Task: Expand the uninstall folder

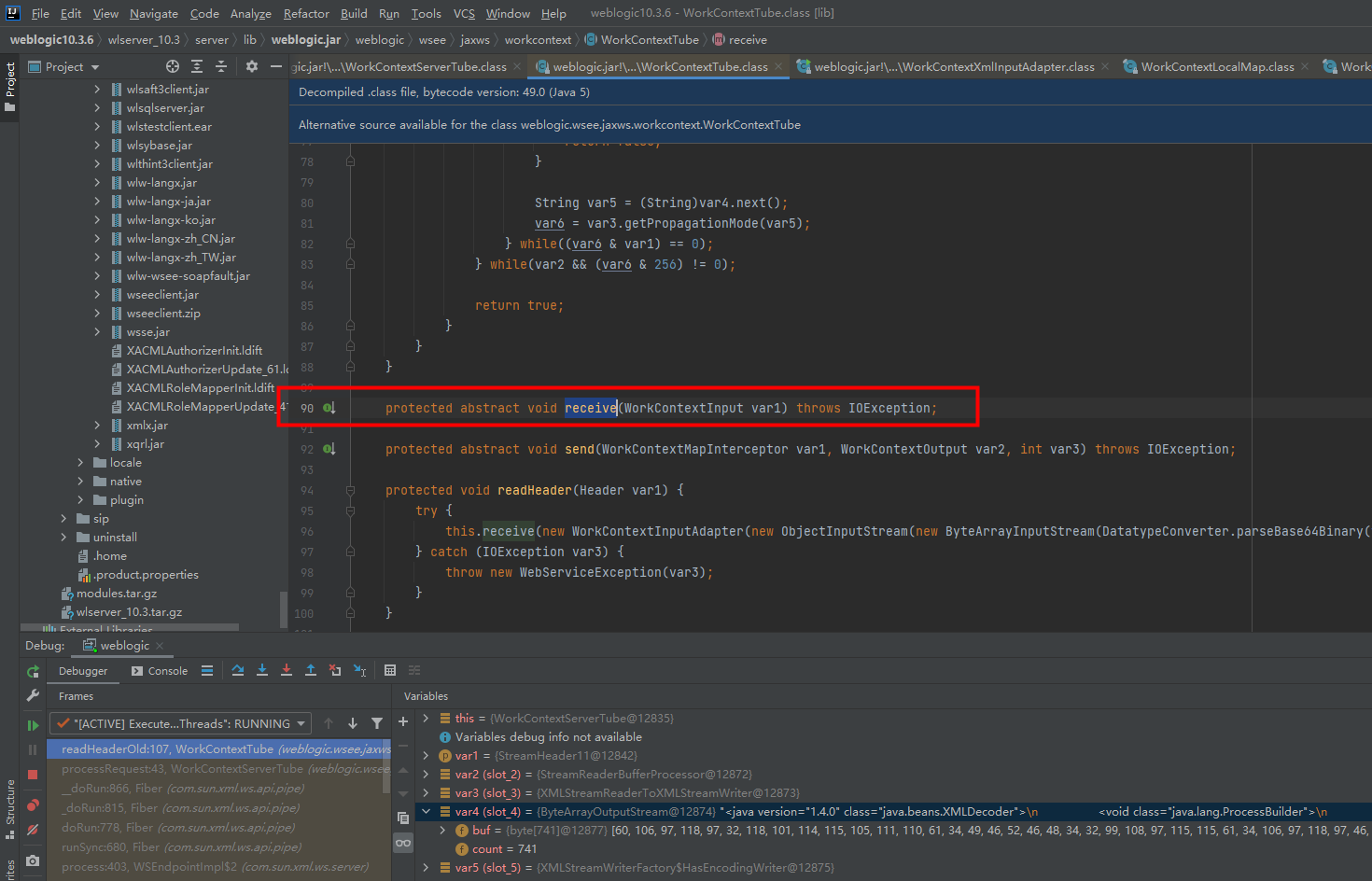Action: (63, 537)
